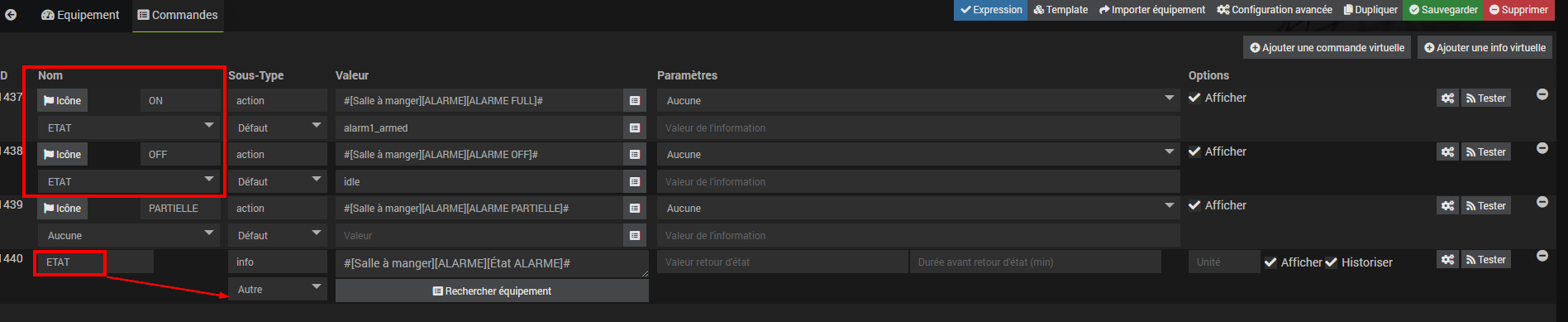
Task: Open command picker icon beside ALARME PARTIELLE value
Action: (x=635, y=208)
